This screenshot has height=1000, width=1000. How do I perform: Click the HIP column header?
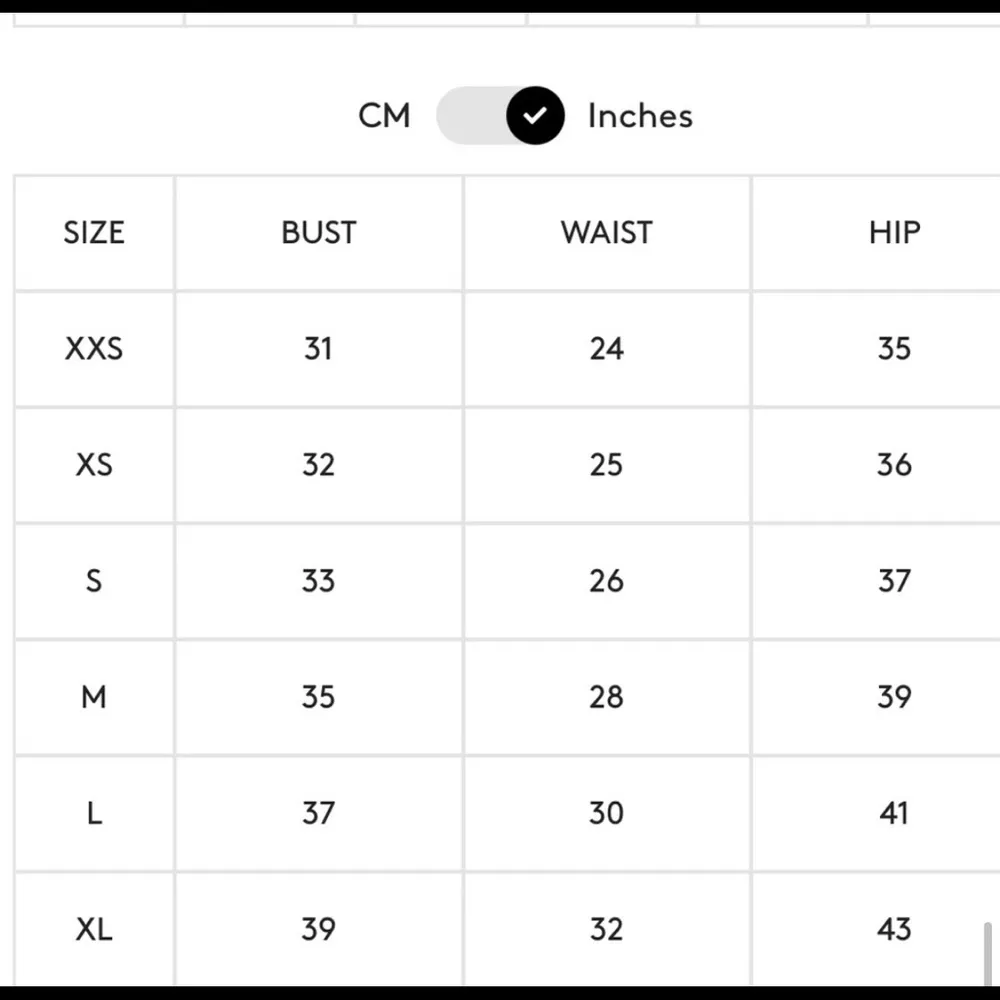tap(894, 233)
